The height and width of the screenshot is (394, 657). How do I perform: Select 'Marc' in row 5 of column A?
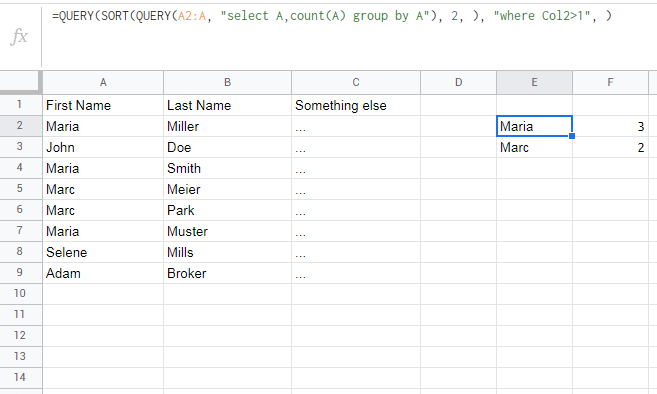click(103, 189)
